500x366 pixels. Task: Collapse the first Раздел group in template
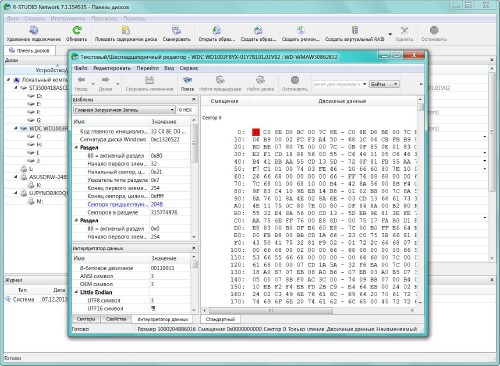click(76, 147)
